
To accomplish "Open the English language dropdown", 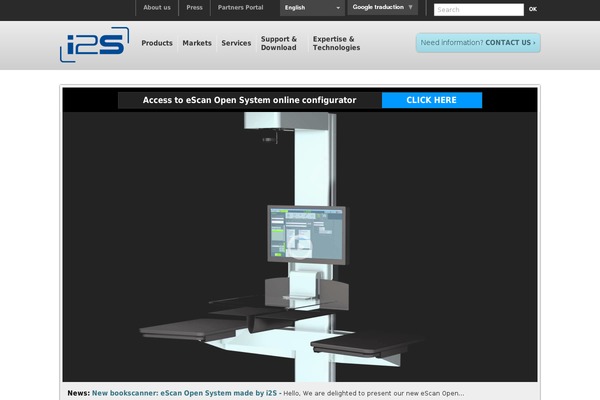I will click(x=312, y=8).
